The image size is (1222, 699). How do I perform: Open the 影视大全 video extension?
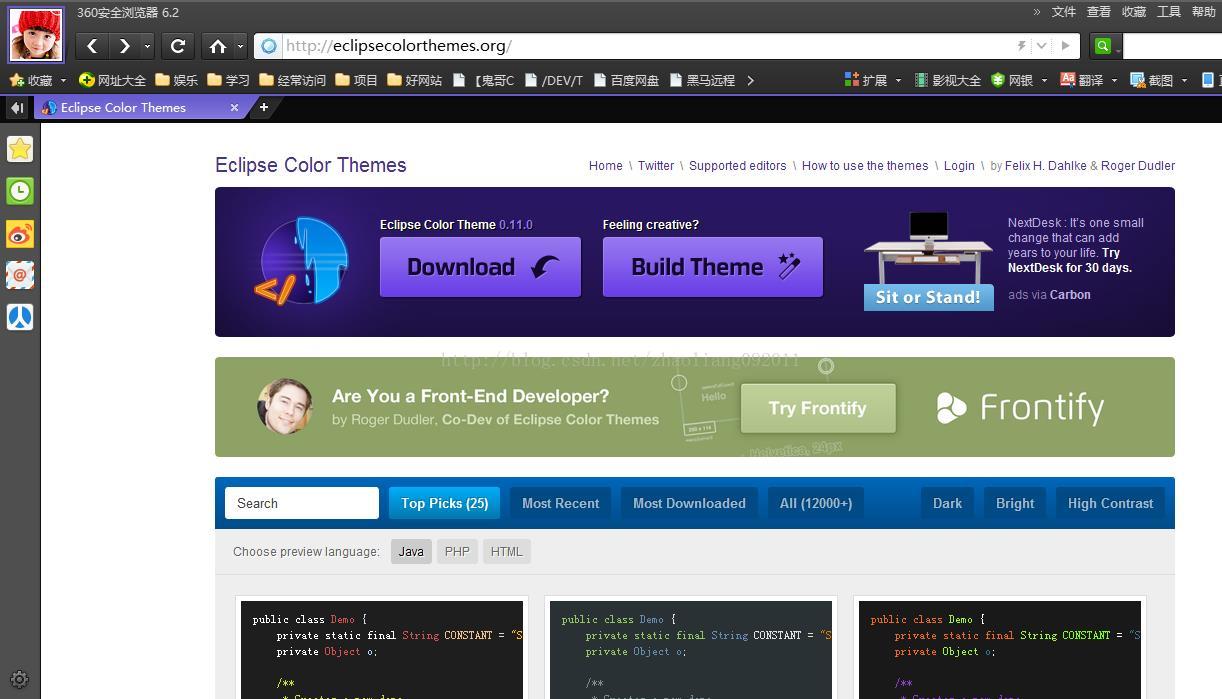pyautogui.click(x=947, y=80)
